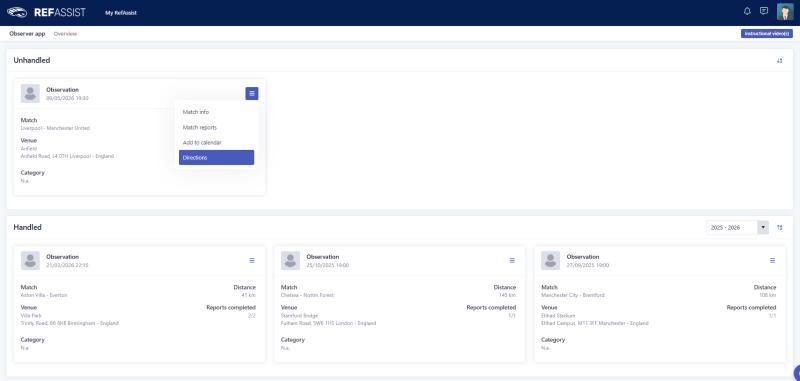Click the 41 km distance value

[x=248, y=295]
